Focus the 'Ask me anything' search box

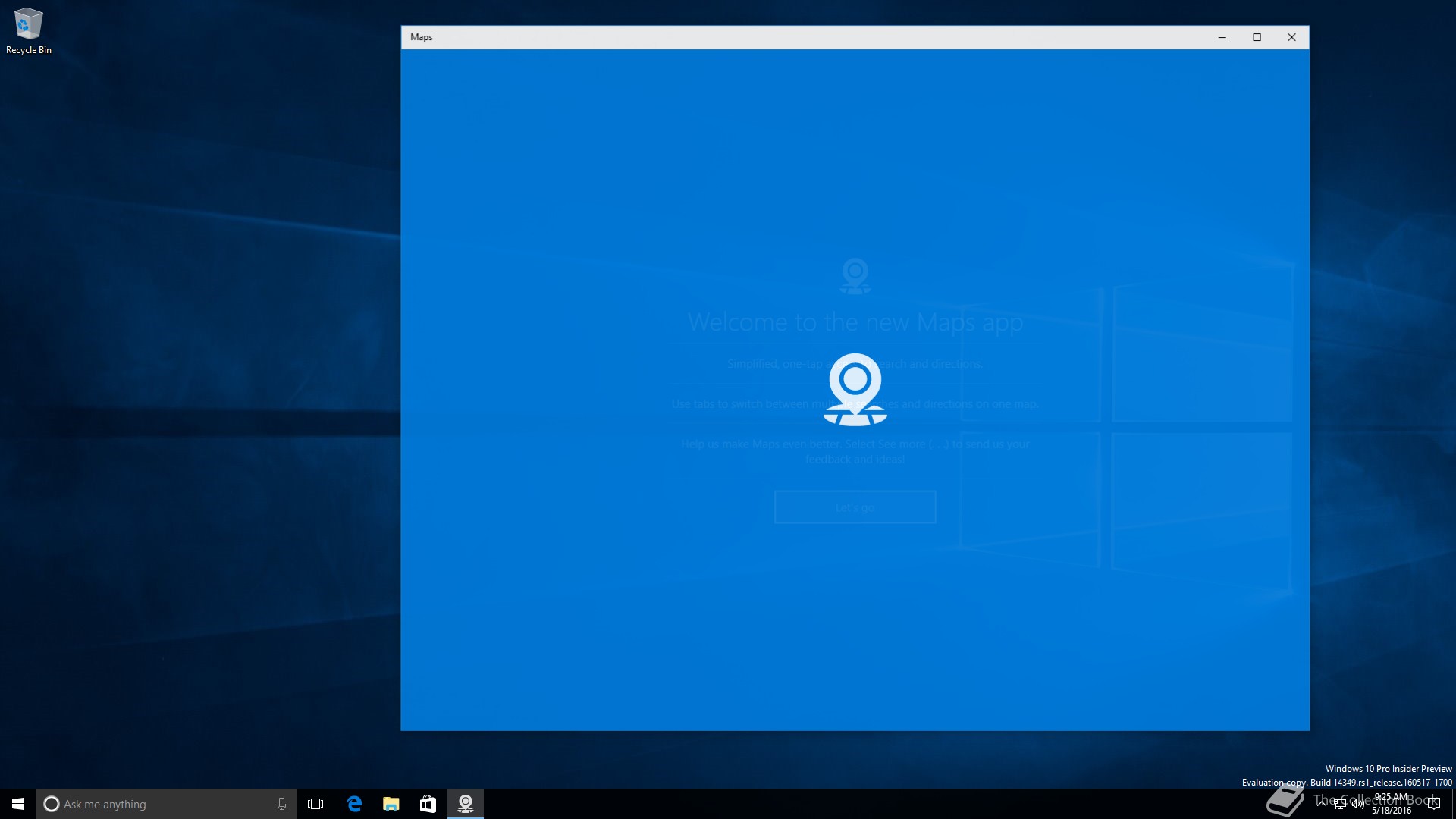(166, 804)
